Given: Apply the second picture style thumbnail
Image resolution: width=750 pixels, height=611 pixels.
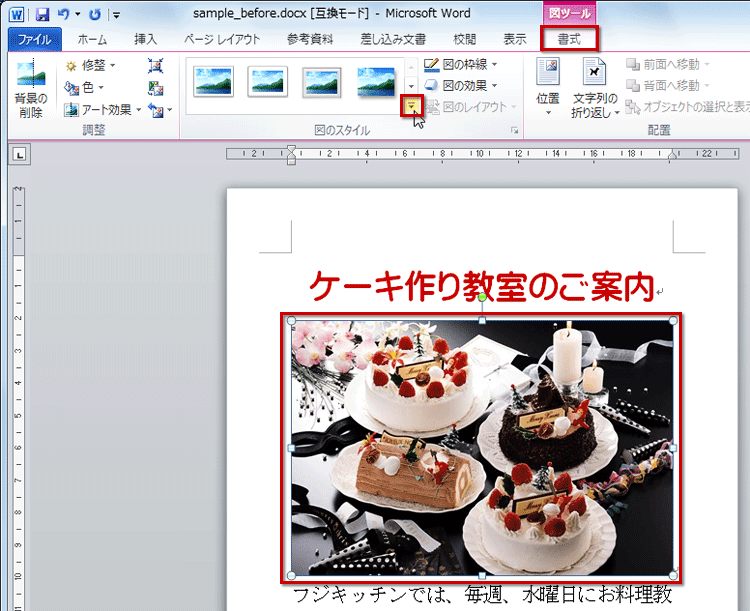Looking at the screenshot, I should pos(267,81).
